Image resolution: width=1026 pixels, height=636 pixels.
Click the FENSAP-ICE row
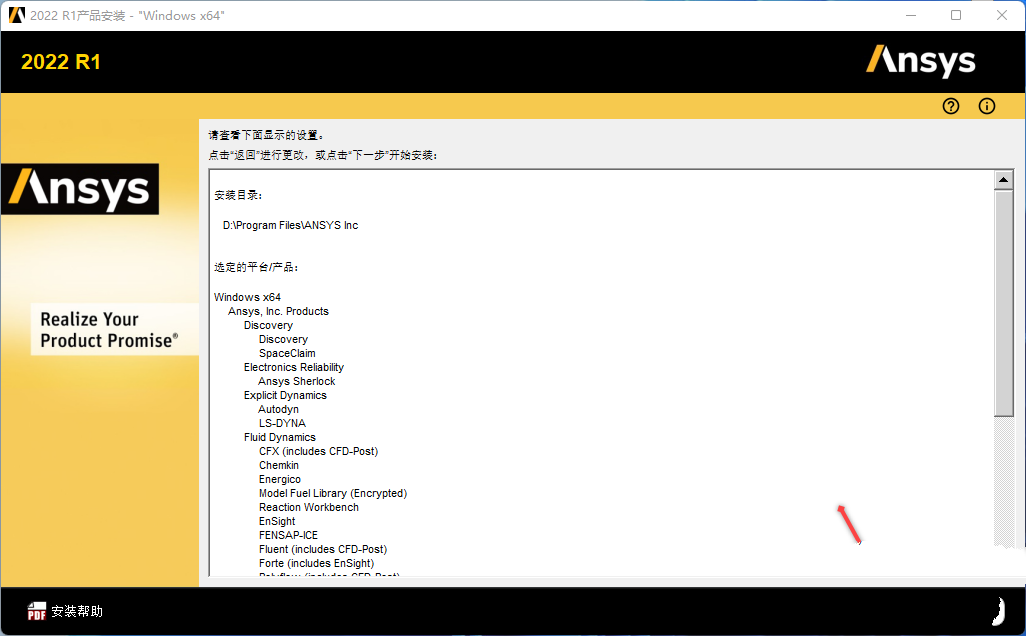point(288,535)
